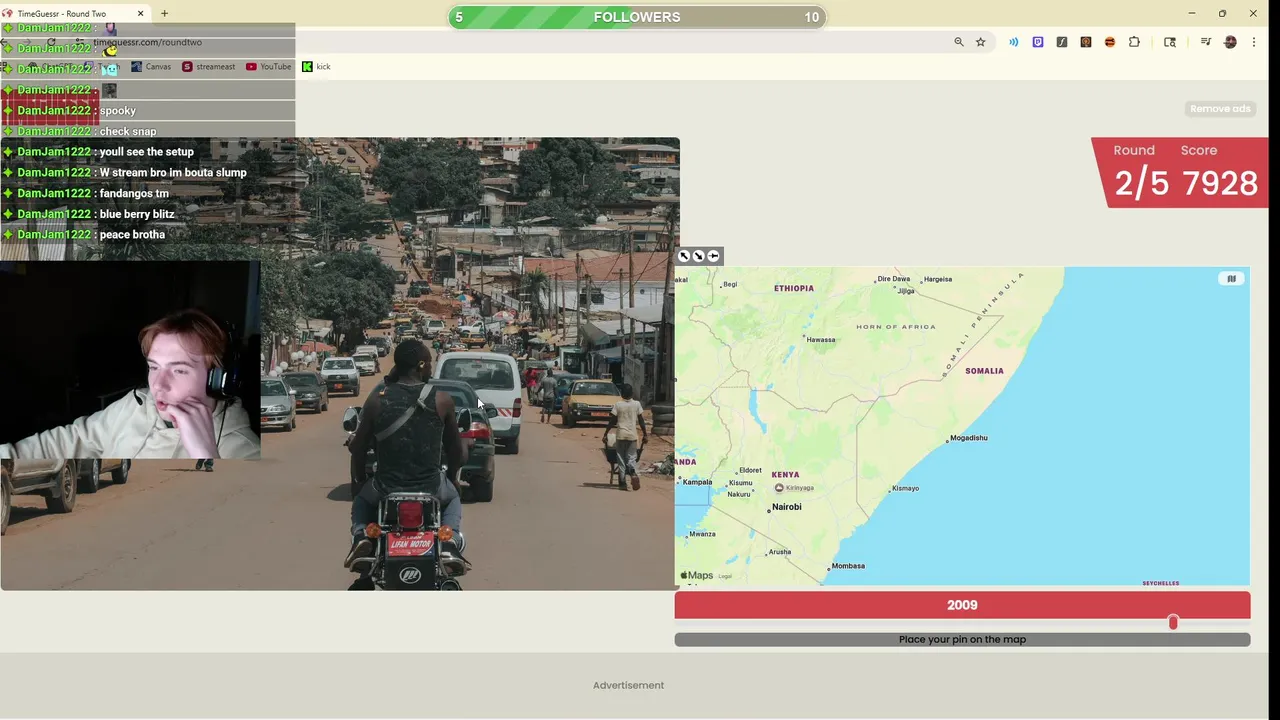The width and height of the screenshot is (1280, 720).
Task: Open the media controls music-note icon
Action: coord(1206,42)
